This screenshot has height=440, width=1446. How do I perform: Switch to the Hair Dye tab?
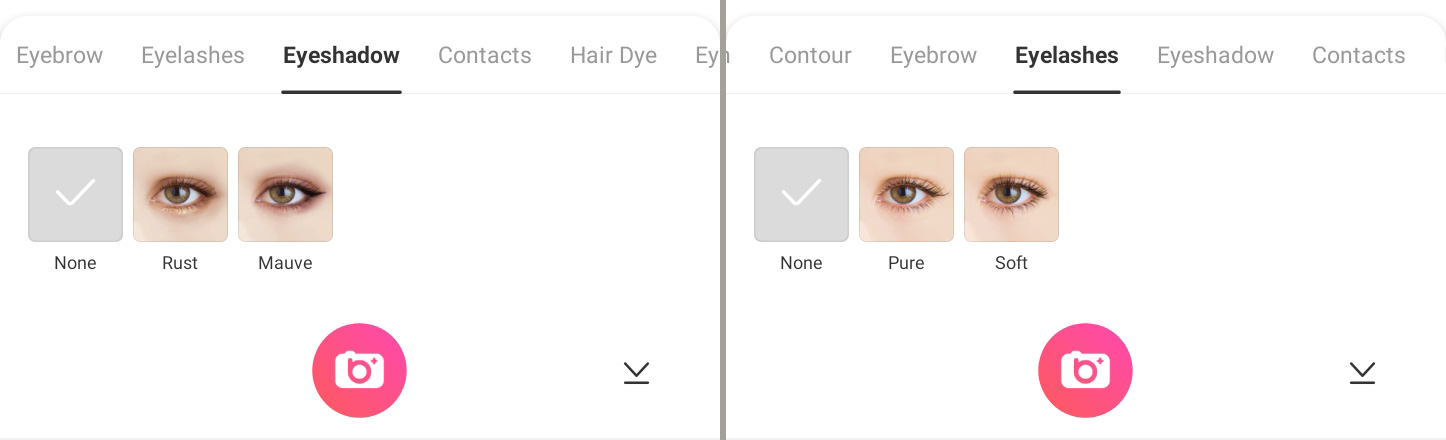[x=613, y=56]
